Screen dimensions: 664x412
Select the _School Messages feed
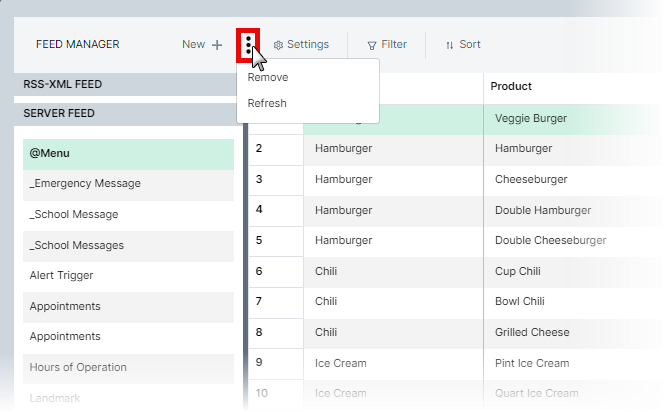pyautogui.click(x=128, y=246)
